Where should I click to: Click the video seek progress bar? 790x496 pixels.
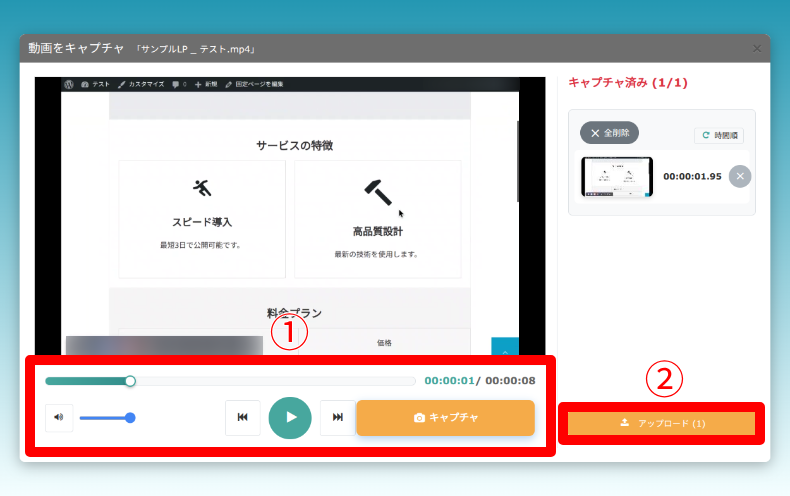click(x=230, y=381)
